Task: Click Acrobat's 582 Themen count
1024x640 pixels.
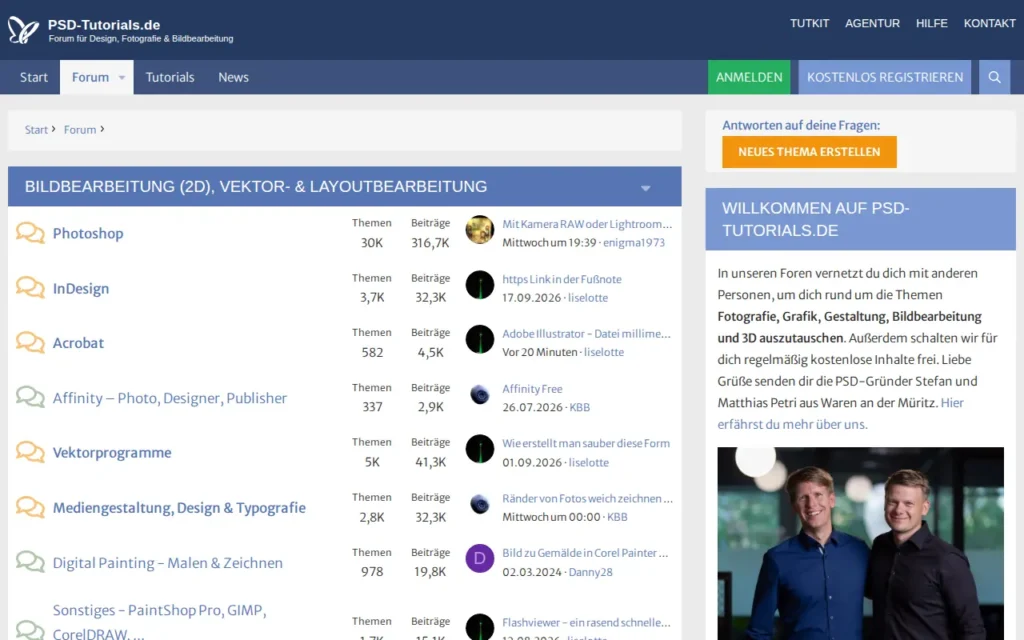Action: coord(372,353)
